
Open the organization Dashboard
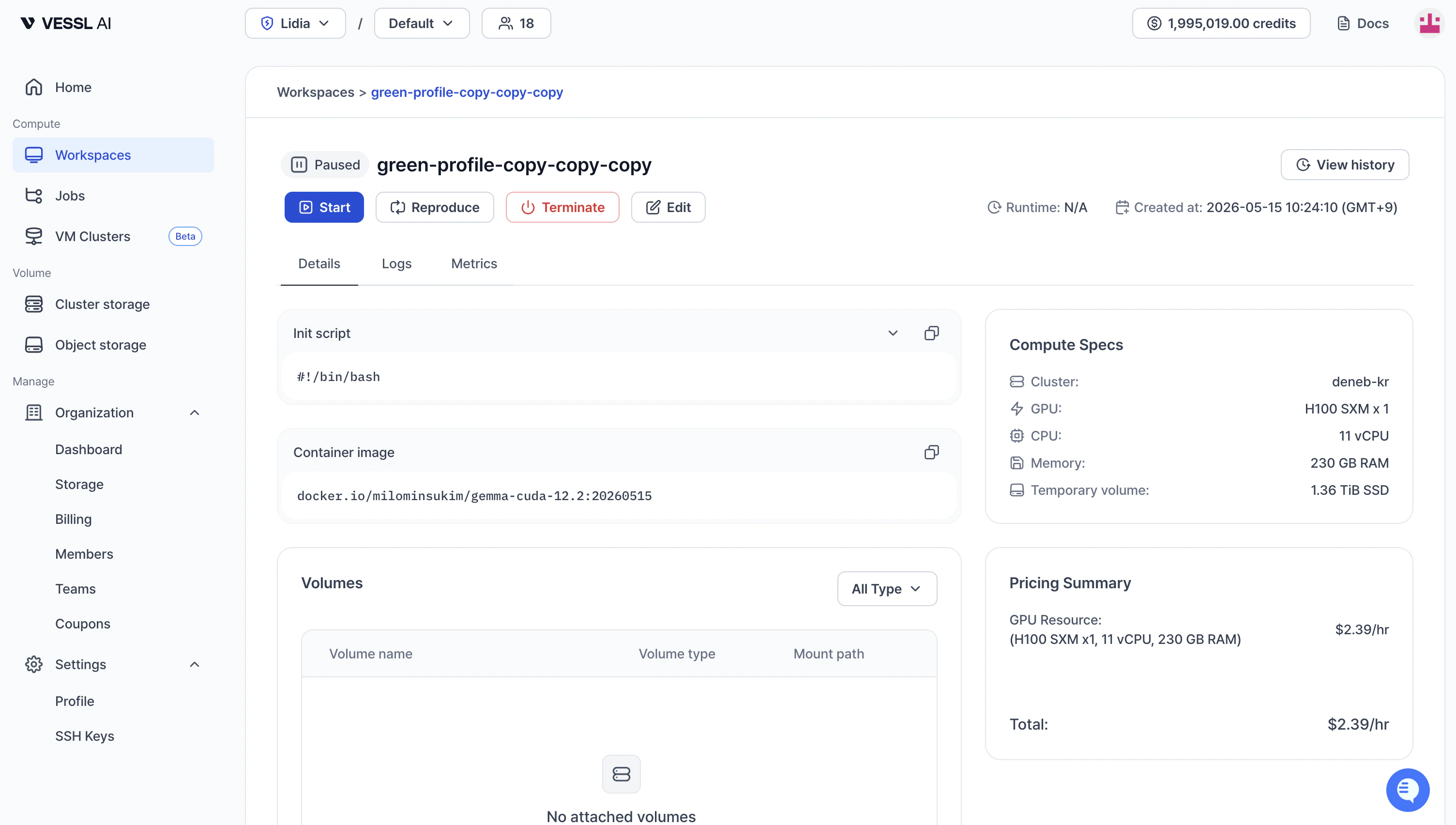pos(89,449)
